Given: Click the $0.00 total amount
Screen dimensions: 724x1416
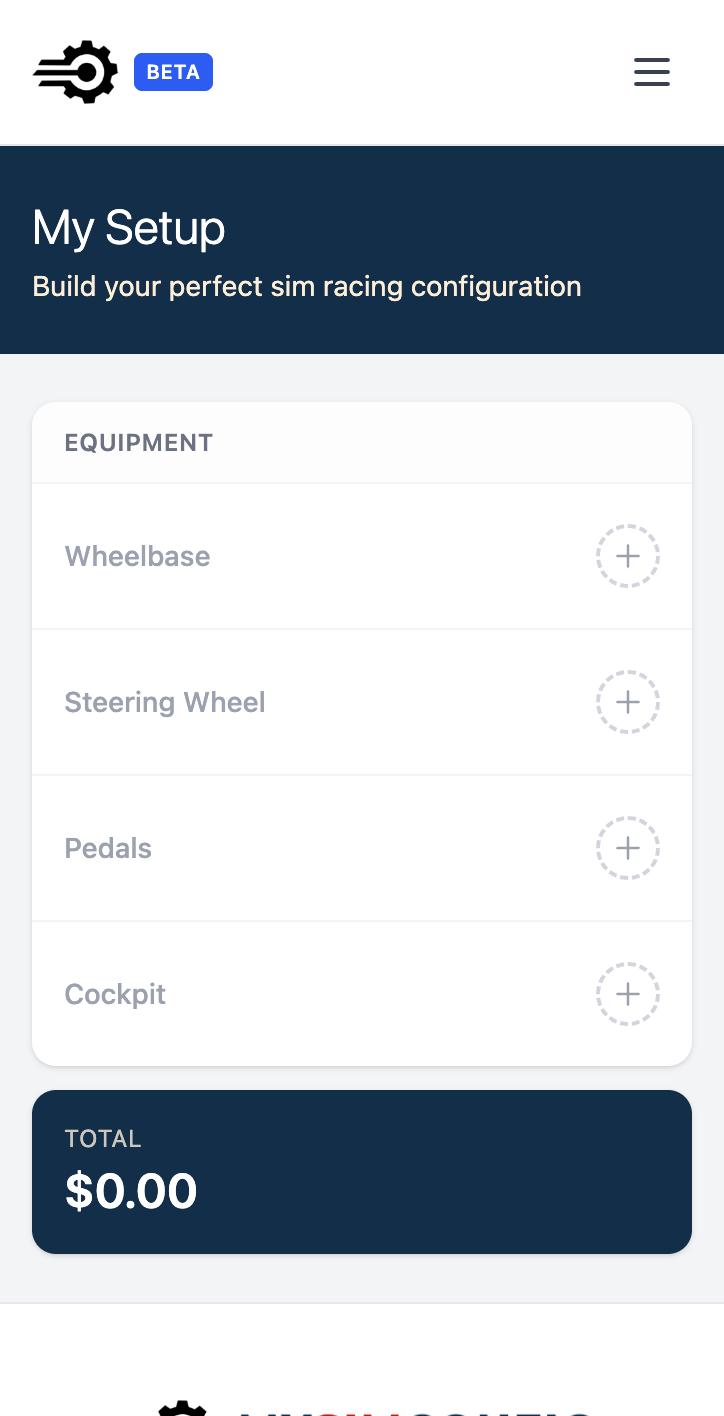Looking at the screenshot, I should click(131, 1191).
